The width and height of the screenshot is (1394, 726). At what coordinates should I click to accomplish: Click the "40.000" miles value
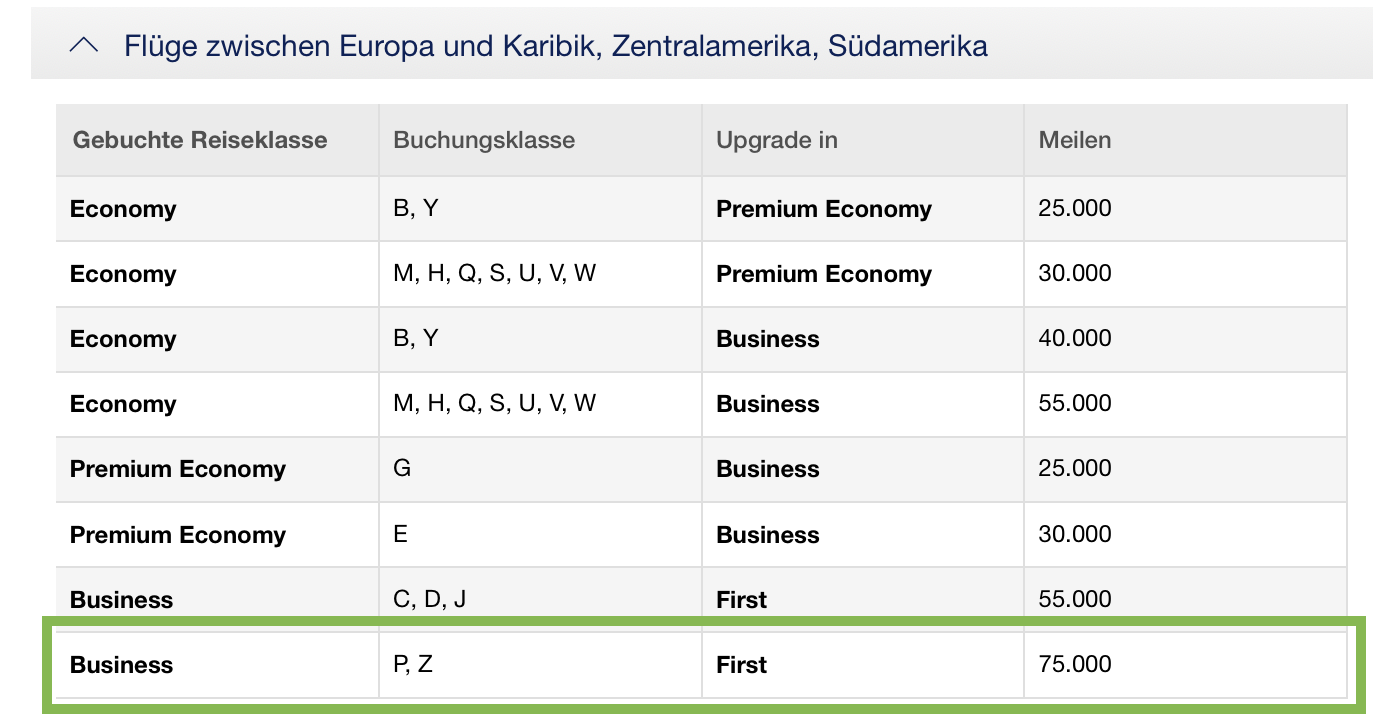(1075, 338)
